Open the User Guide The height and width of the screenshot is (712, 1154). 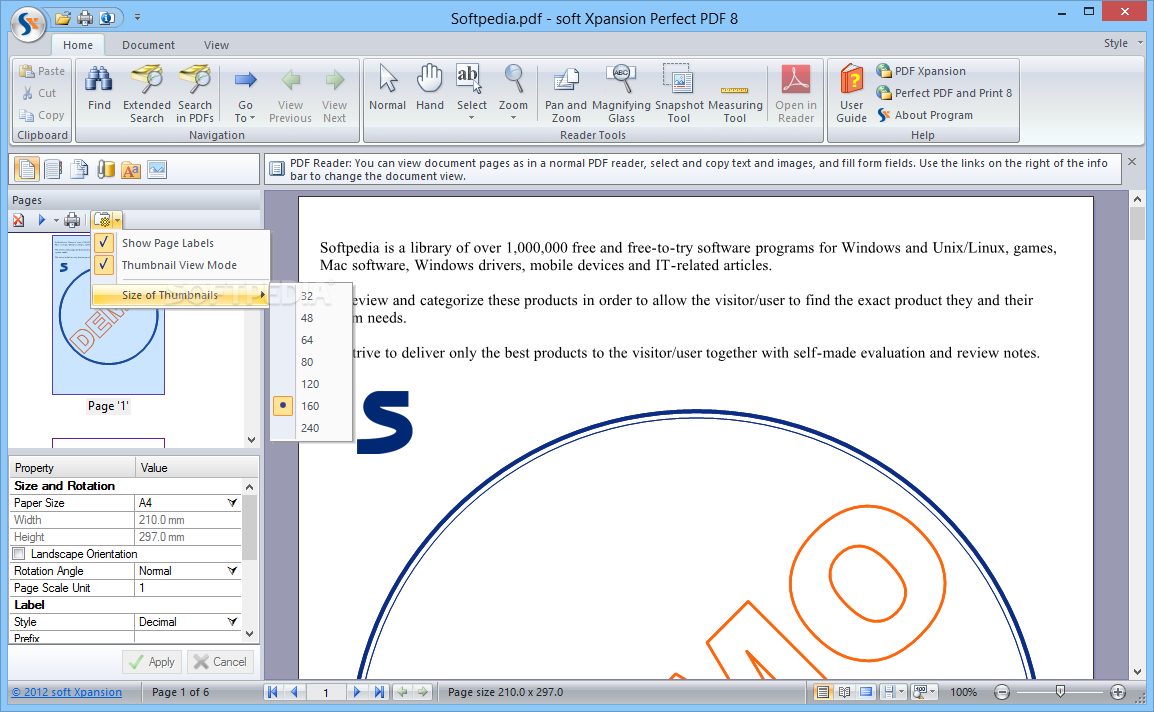pyautogui.click(x=852, y=94)
